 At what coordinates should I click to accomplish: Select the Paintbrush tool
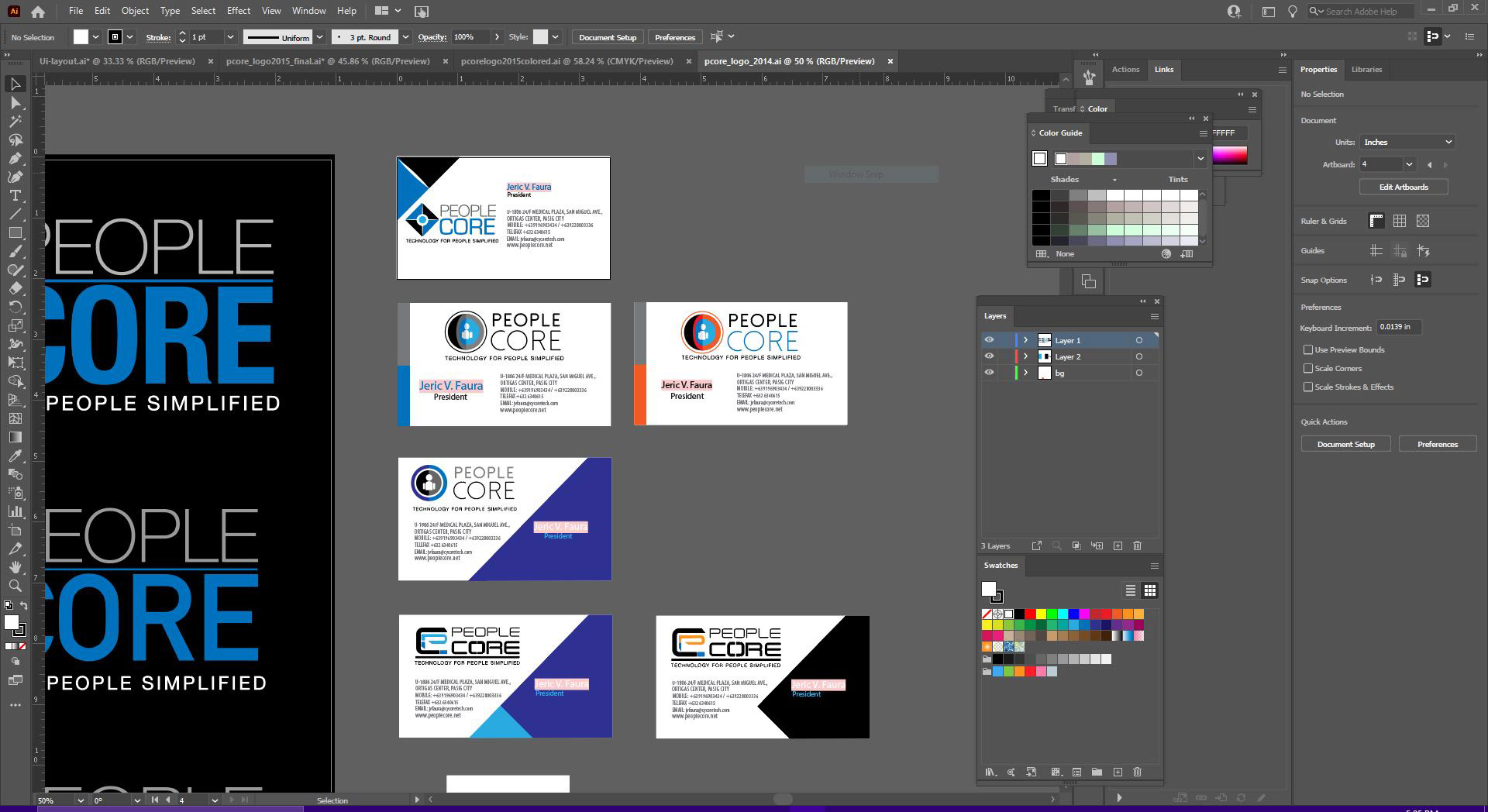[x=15, y=251]
